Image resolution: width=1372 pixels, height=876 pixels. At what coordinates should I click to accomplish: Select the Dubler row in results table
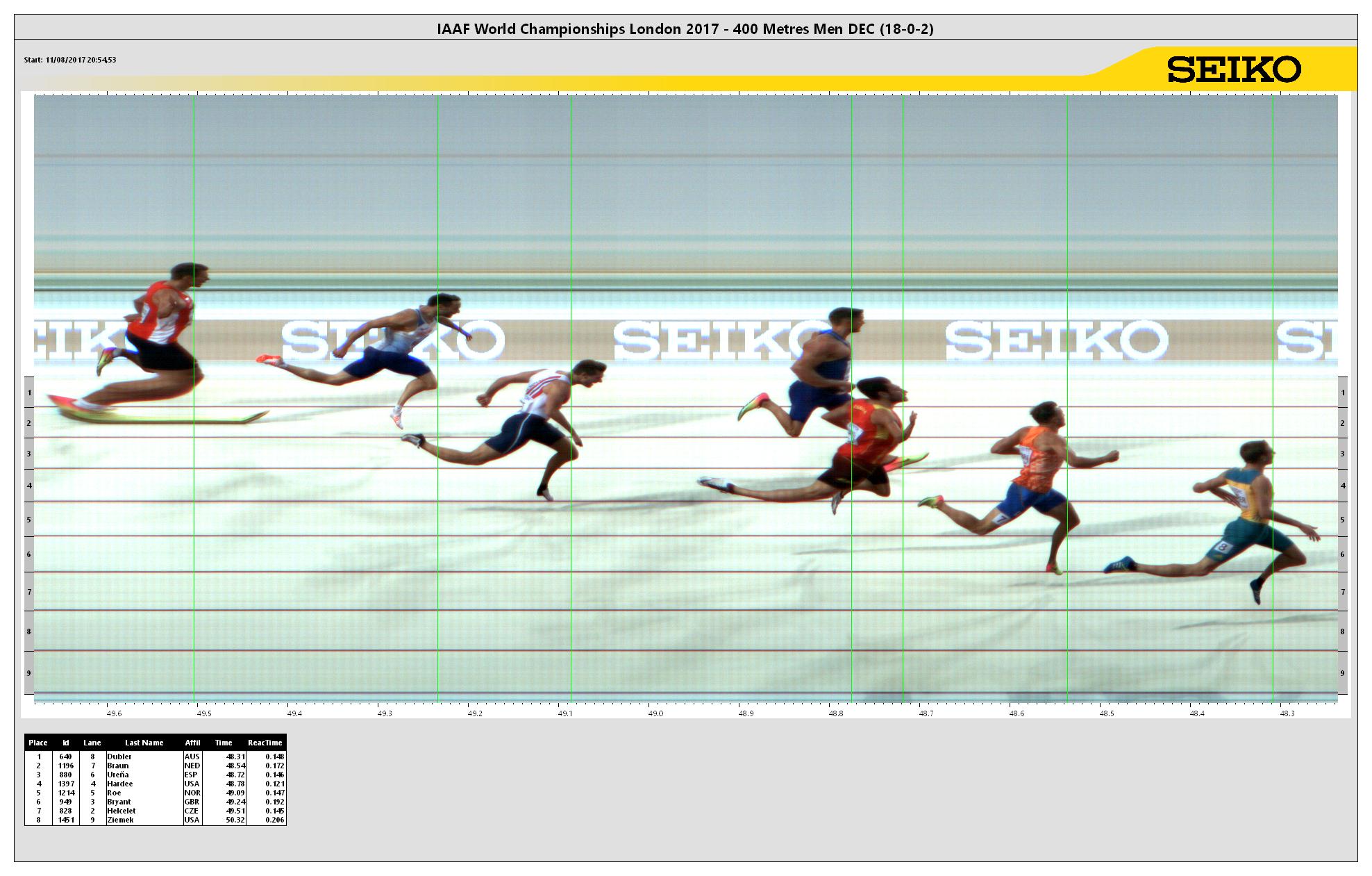[x=119, y=757]
